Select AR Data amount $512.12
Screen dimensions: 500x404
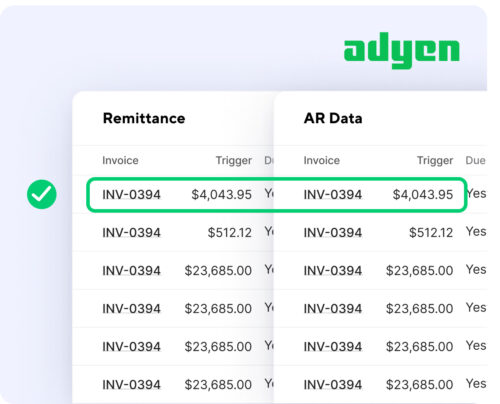coord(431,233)
